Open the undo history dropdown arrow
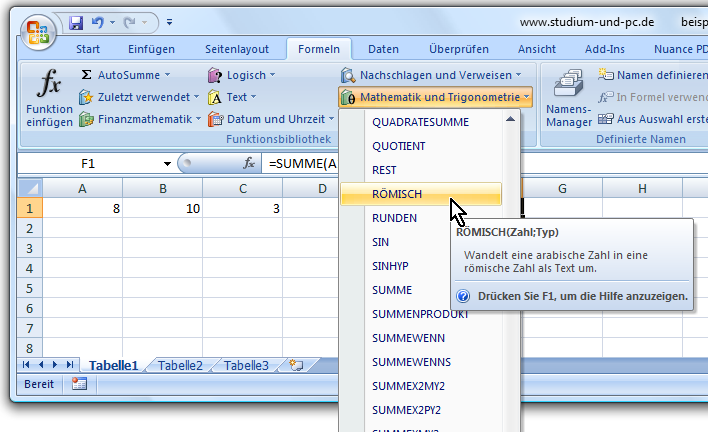This screenshot has width=708, height=432. pyautogui.click(x=112, y=22)
